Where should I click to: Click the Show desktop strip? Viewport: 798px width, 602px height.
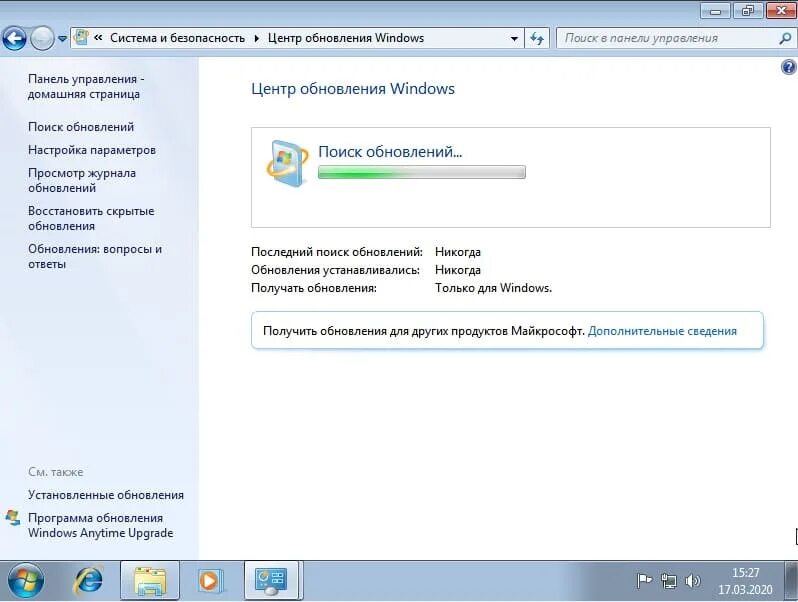(x=791, y=581)
